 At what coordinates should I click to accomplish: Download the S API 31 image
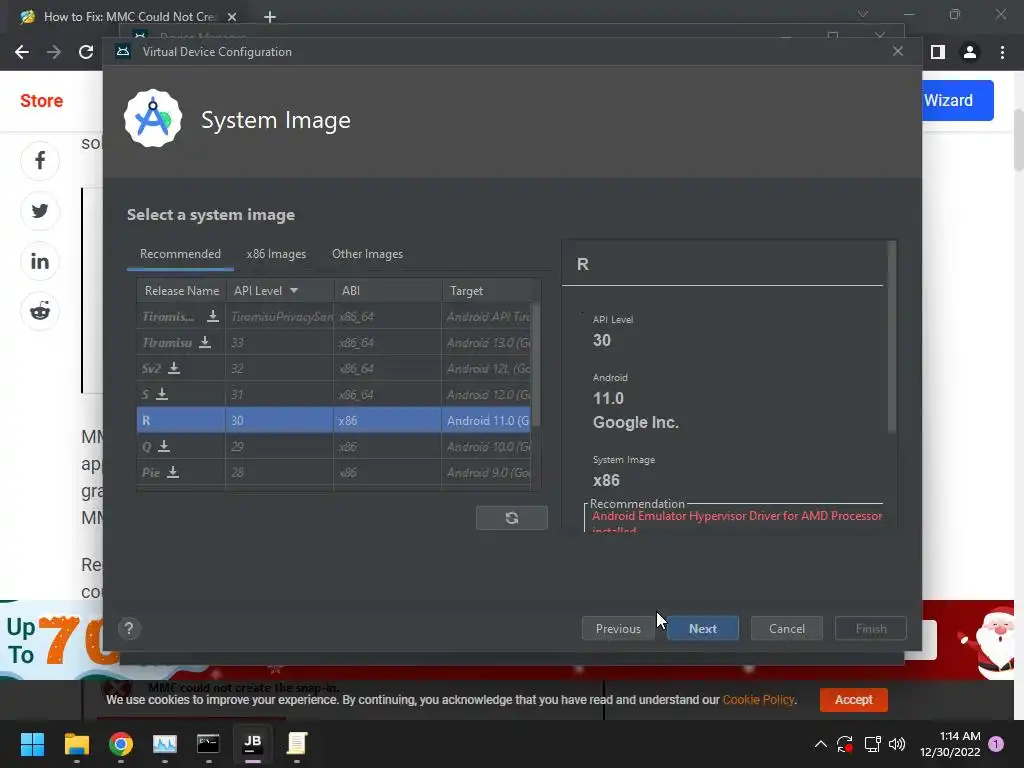click(x=163, y=394)
